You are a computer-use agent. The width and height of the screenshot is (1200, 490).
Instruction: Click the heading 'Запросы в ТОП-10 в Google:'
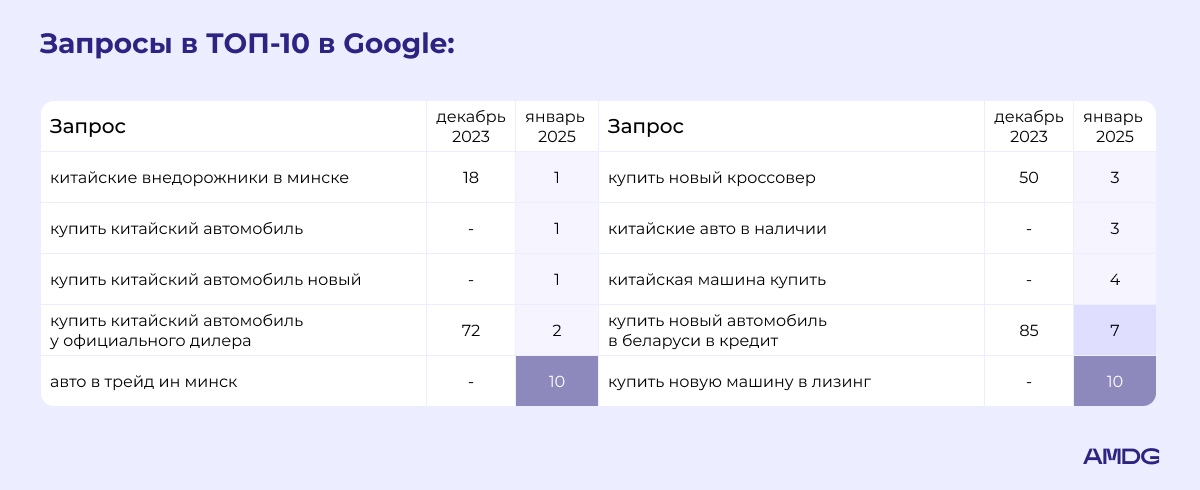(246, 45)
